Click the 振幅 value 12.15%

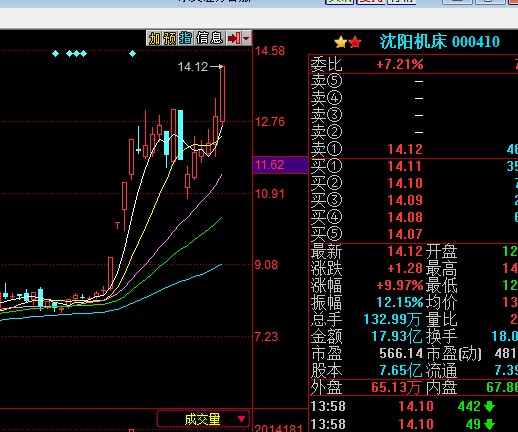click(400, 302)
